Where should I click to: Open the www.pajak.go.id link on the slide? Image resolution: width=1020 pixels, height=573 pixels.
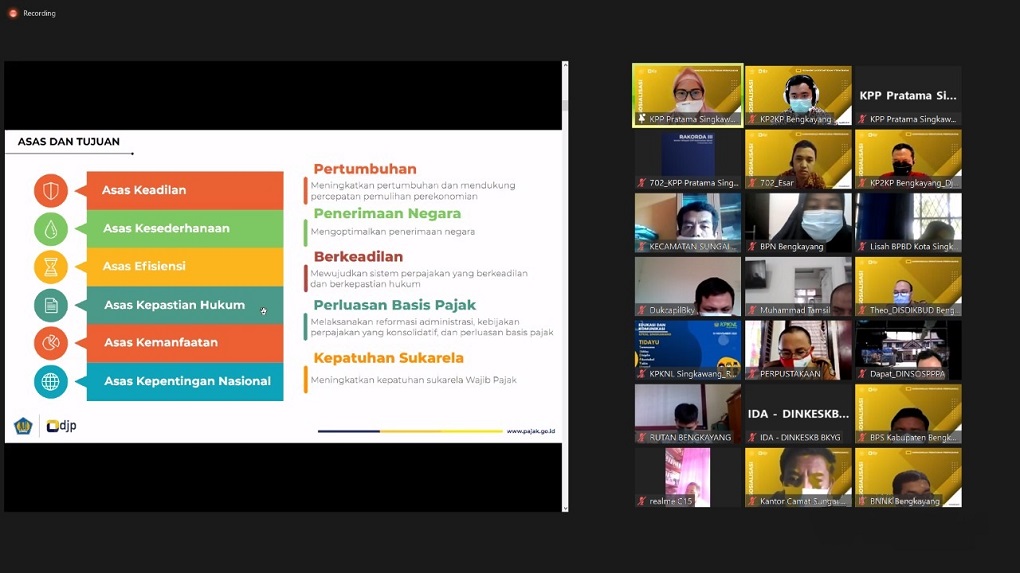[x=531, y=431]
